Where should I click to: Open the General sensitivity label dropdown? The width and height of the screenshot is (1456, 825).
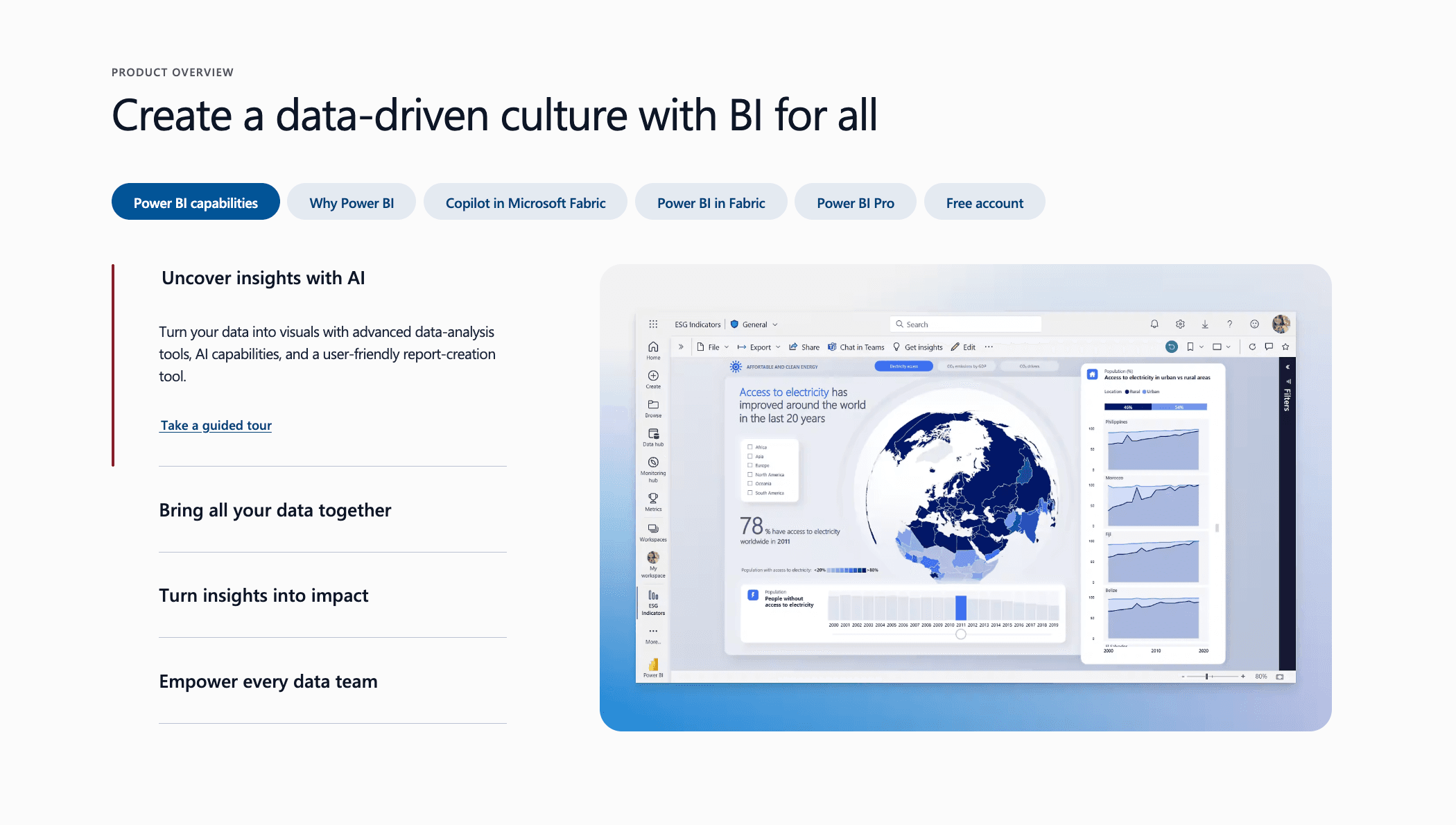[755, 324]
